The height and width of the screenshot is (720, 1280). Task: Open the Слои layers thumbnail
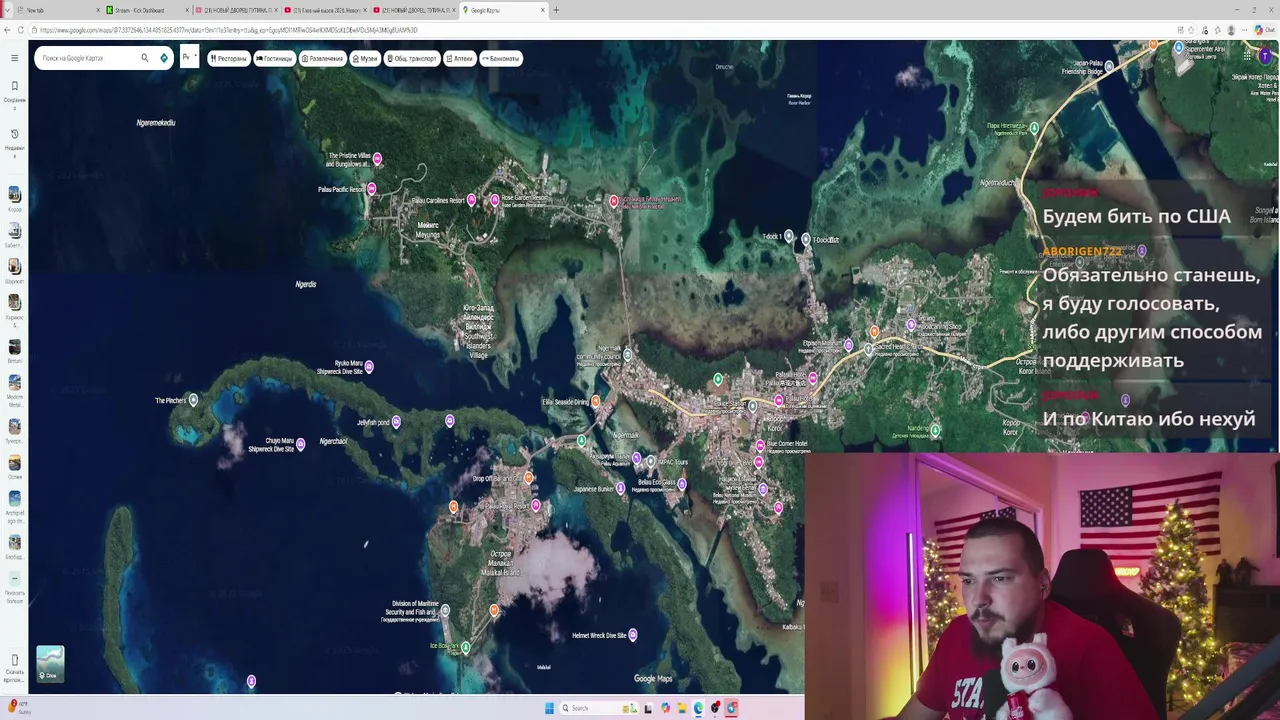[x=50, y=664]
